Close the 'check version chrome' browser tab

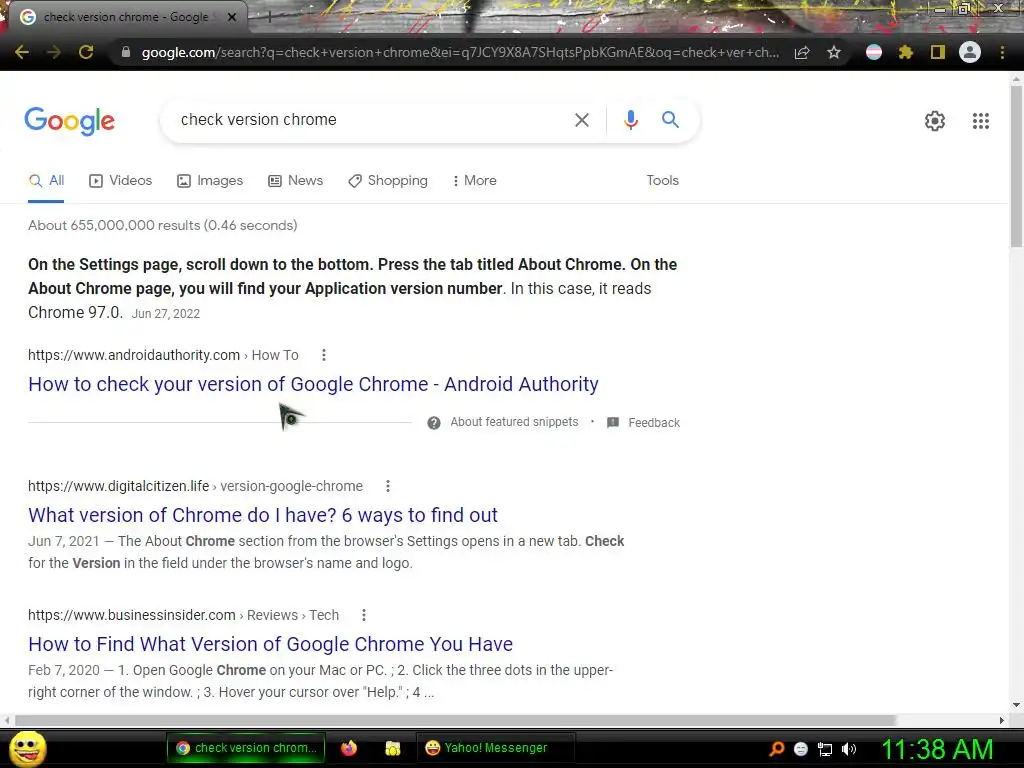pos(231,17)
